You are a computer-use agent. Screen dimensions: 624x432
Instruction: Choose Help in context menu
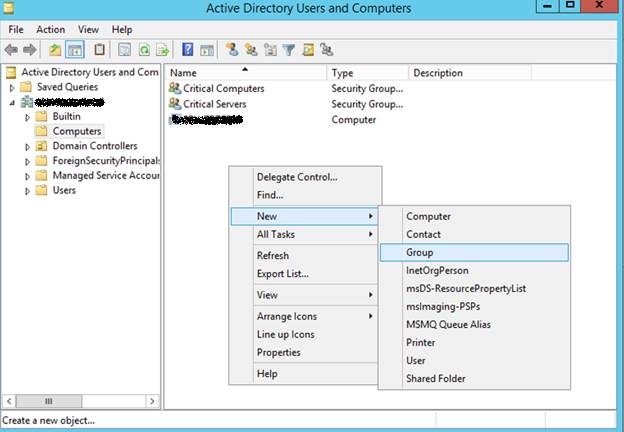304,374
